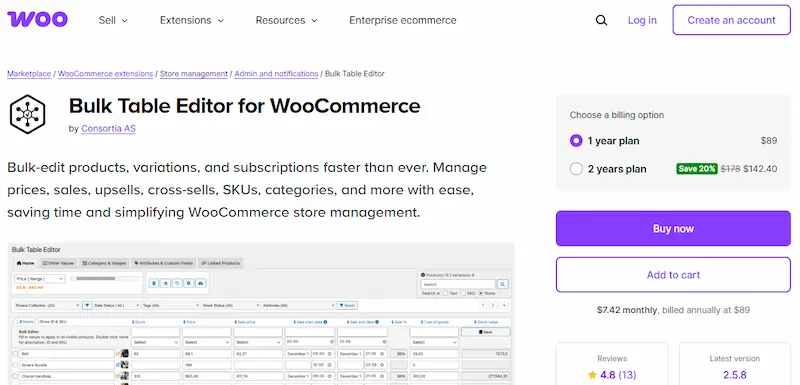Screen dimensions: 800x385
Task: Open the Select dropdown under Cost of goods
Action: (x=434, y=342)
